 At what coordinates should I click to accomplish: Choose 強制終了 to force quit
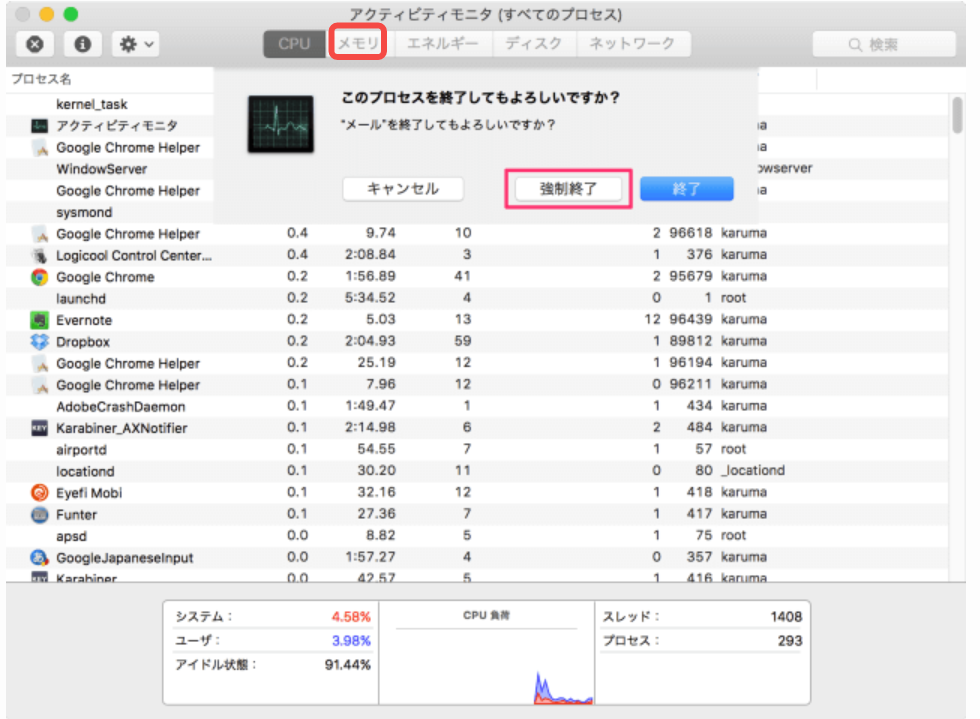[568, 189]
